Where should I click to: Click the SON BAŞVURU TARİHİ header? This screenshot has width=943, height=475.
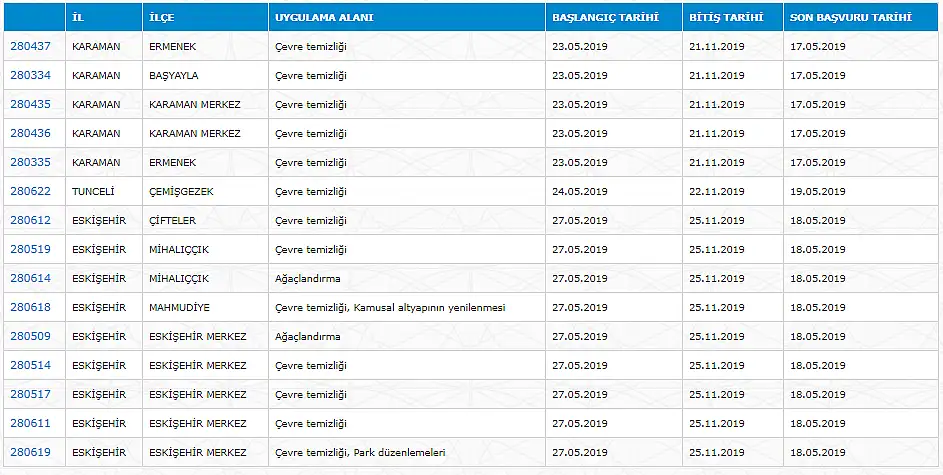pyautogui.click(x=861, y=17)
